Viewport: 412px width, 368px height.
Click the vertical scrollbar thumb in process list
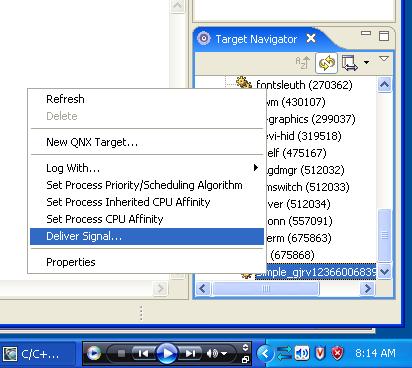click(x=384, y=235)
